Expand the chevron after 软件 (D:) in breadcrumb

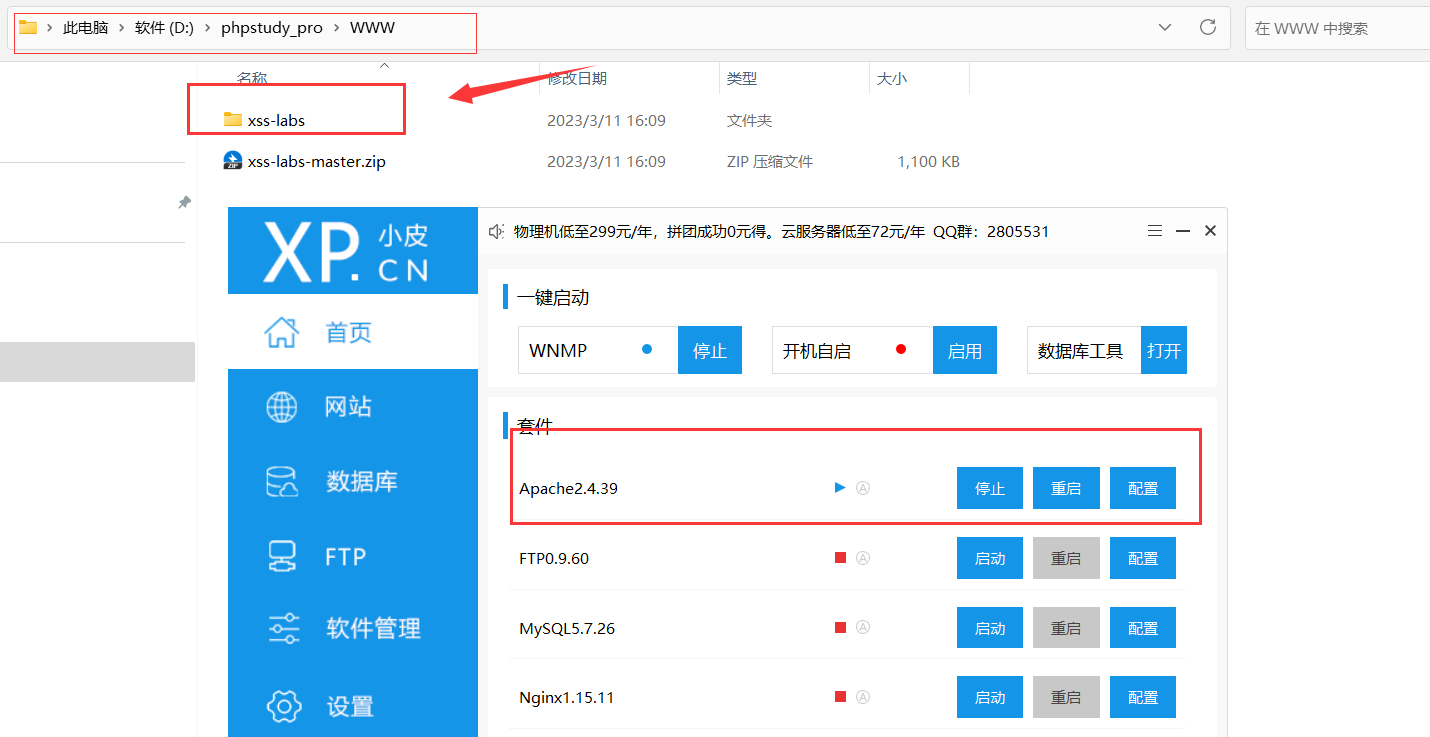208,28
